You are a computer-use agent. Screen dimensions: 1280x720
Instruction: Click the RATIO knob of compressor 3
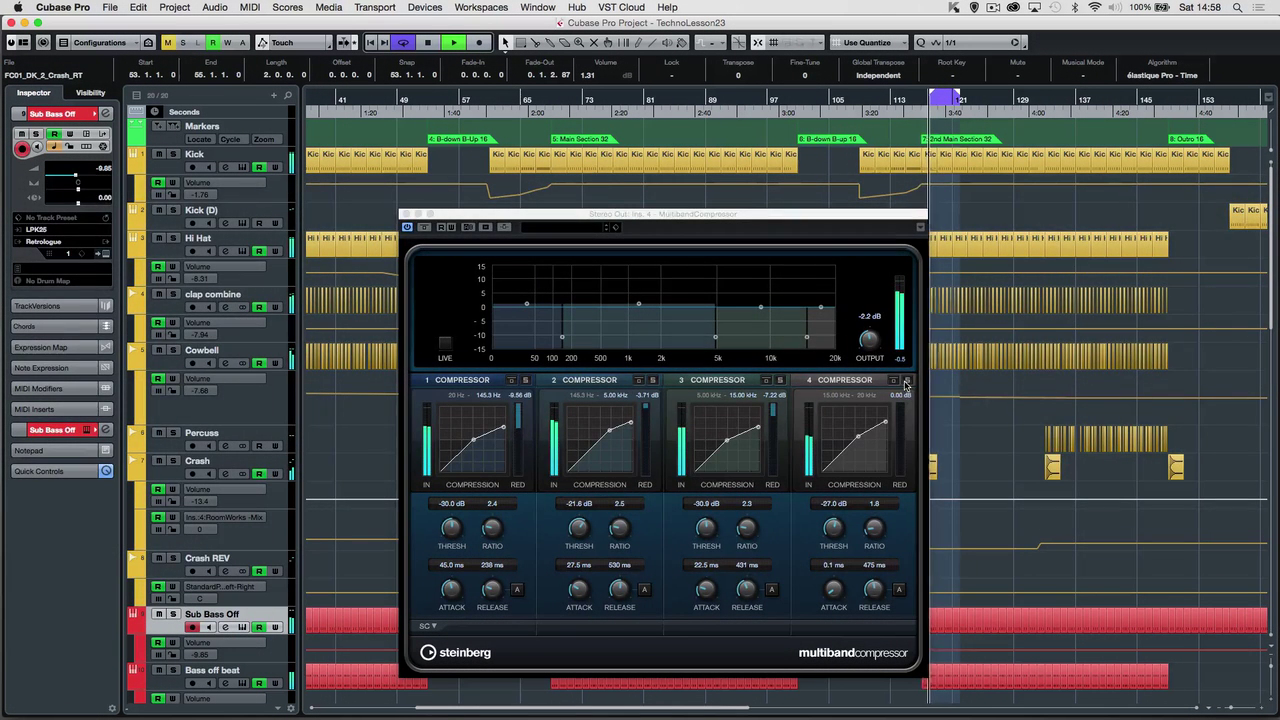coord(747,527)
